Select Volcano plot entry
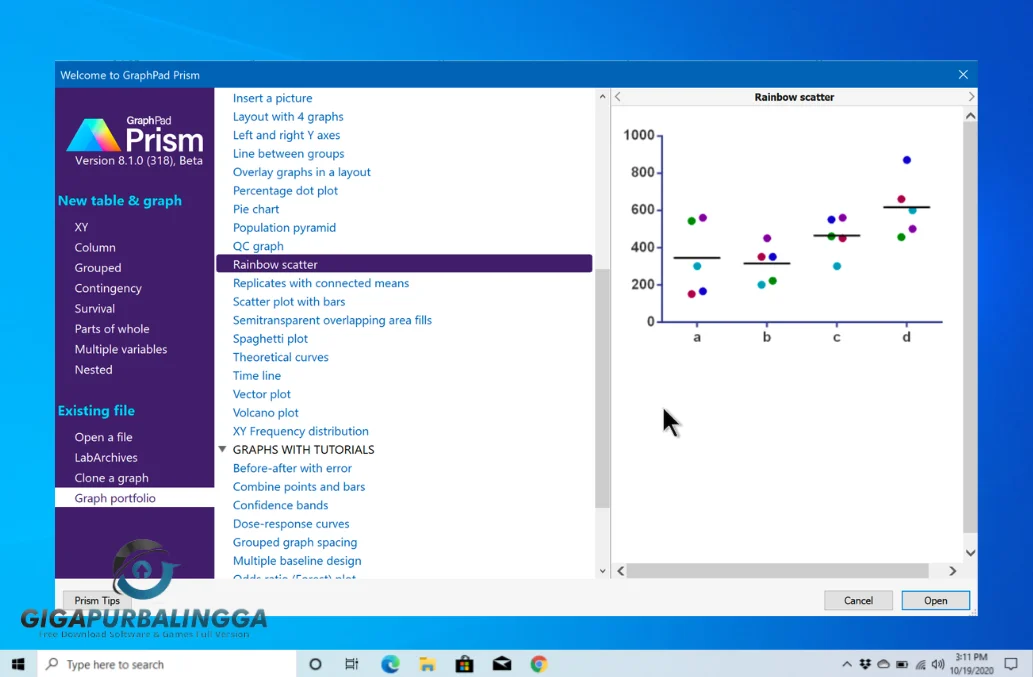This screenshot has height=677, width=1033. pos(265,412)
